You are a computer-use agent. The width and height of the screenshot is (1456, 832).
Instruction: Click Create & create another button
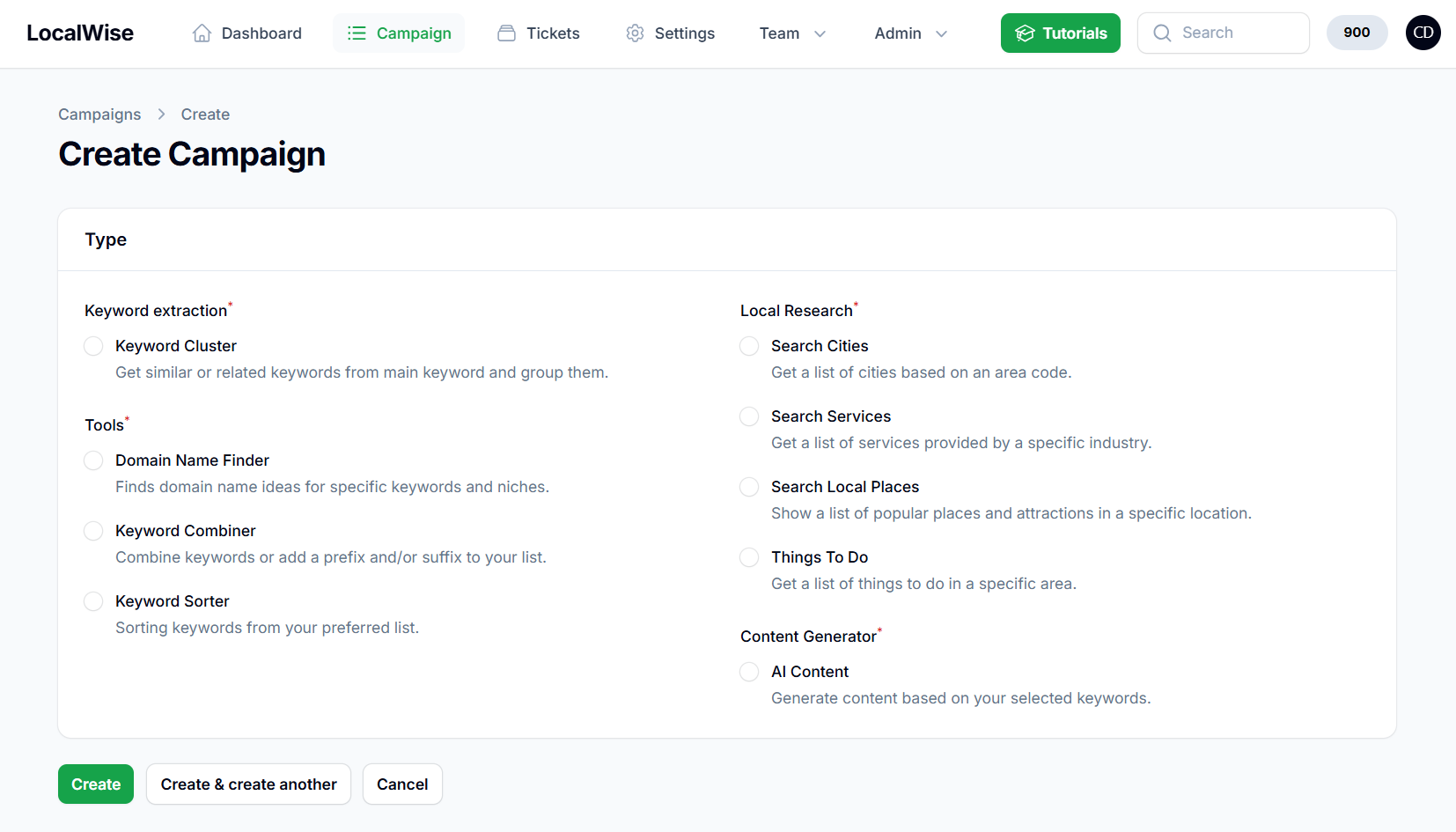coord(248,784)
